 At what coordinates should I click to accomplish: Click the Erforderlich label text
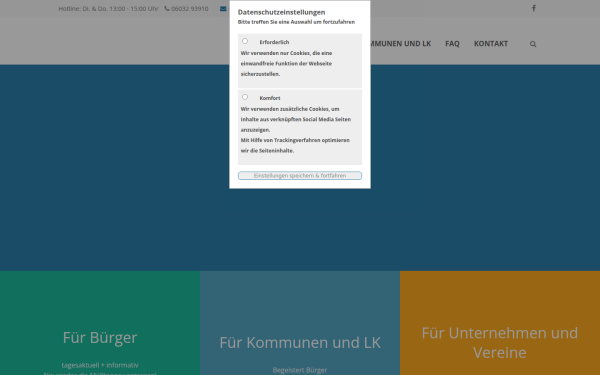[274, 42]
